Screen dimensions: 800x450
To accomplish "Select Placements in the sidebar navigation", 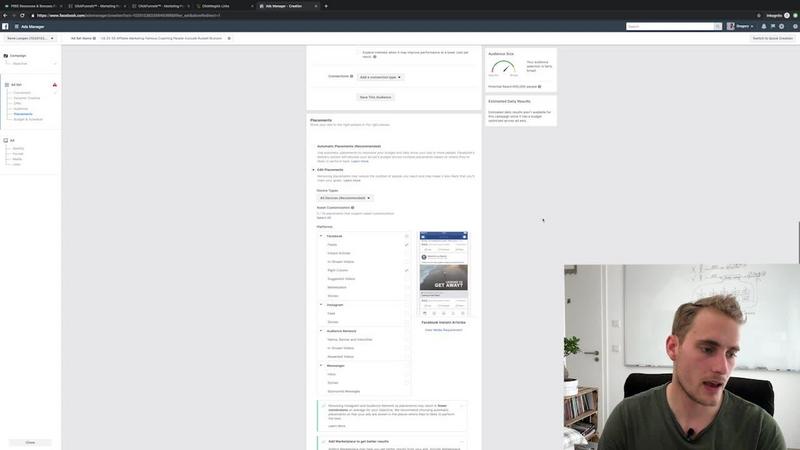I will click(23, 114).
